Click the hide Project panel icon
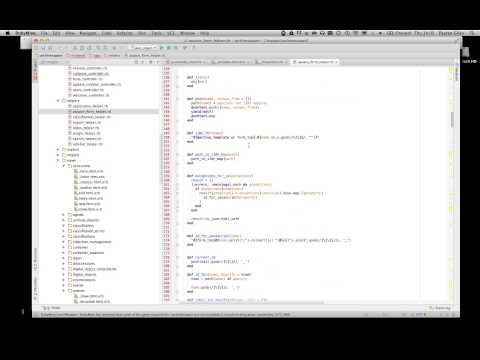 (158, 62)
